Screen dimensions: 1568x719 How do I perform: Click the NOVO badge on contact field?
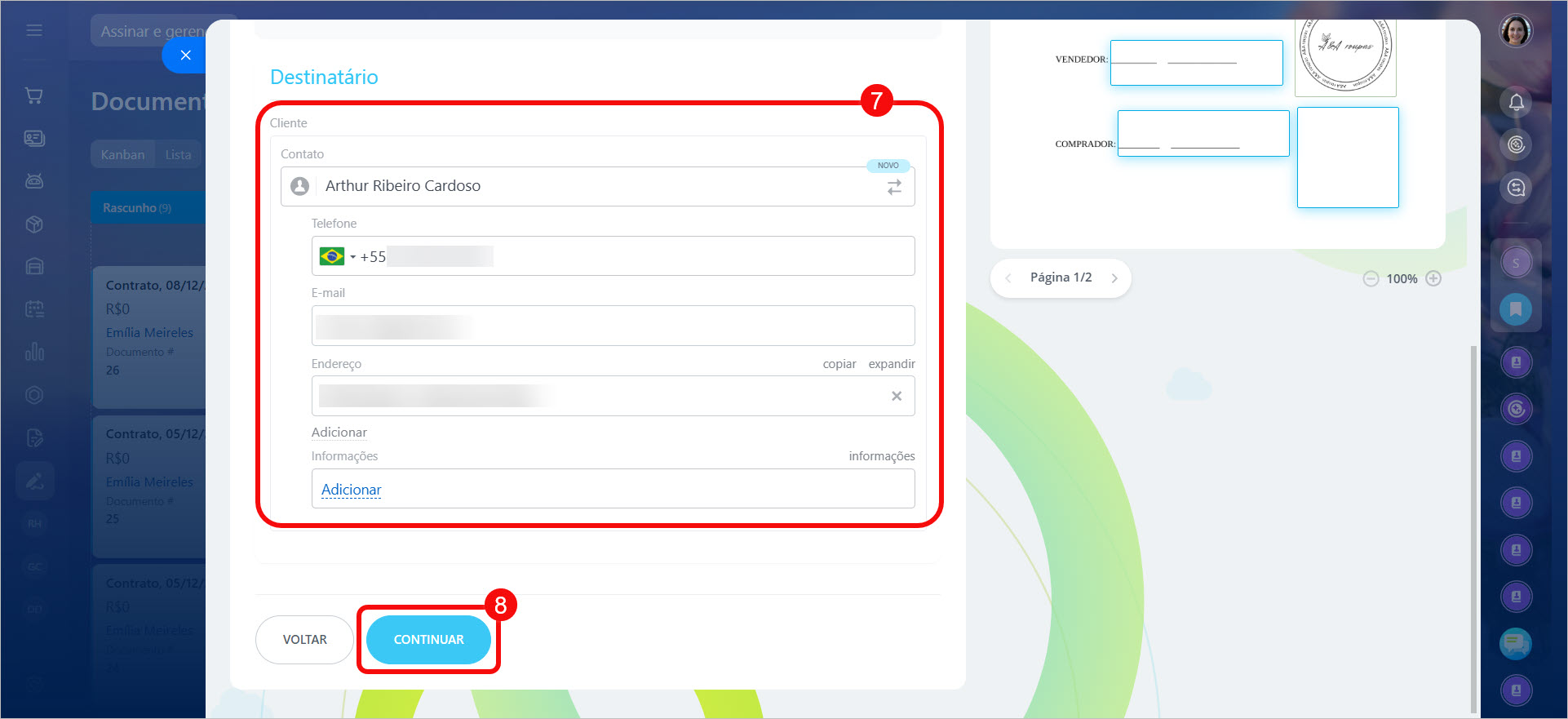888,166
